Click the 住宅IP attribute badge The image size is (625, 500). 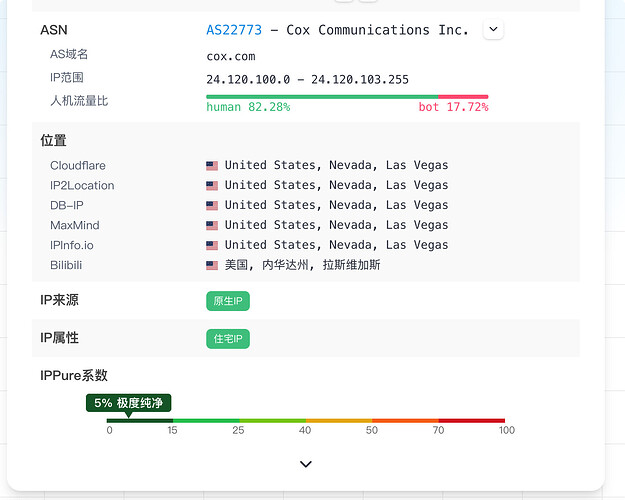228,339
